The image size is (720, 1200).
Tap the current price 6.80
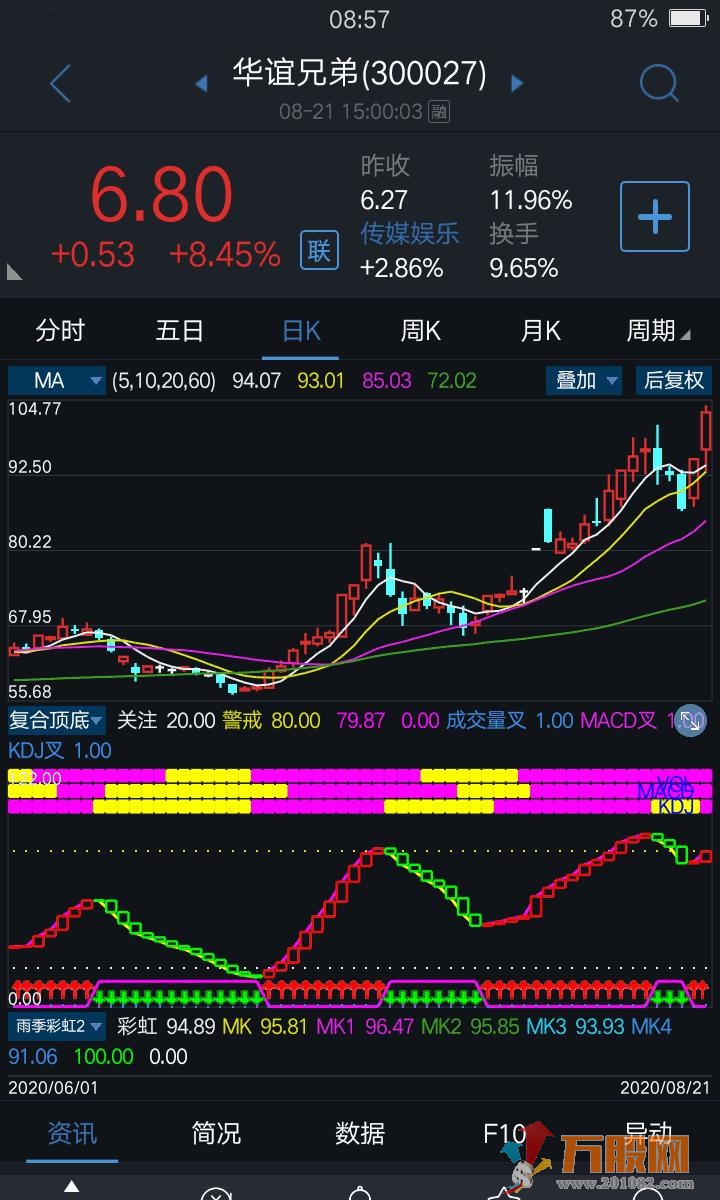pos(162,194)
